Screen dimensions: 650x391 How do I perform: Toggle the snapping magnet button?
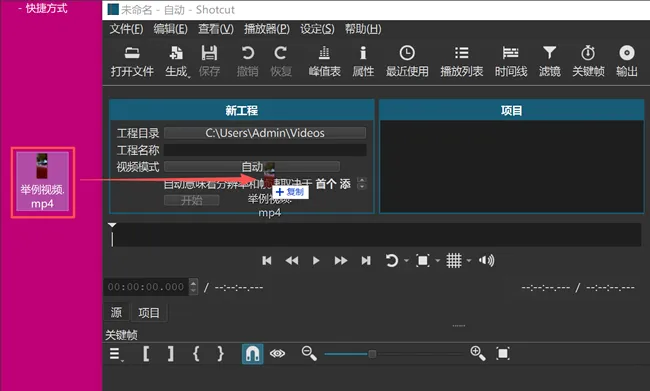pos(252,354)
